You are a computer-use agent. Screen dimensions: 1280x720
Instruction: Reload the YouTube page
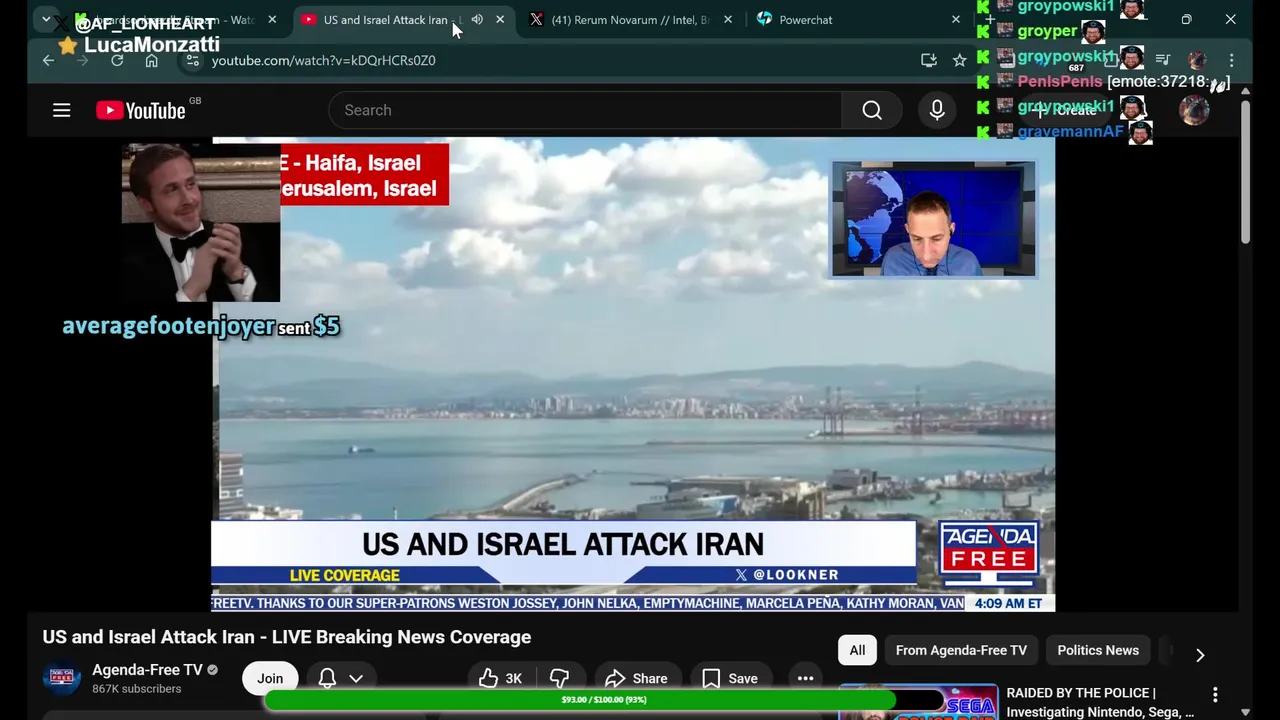[117, 60]
